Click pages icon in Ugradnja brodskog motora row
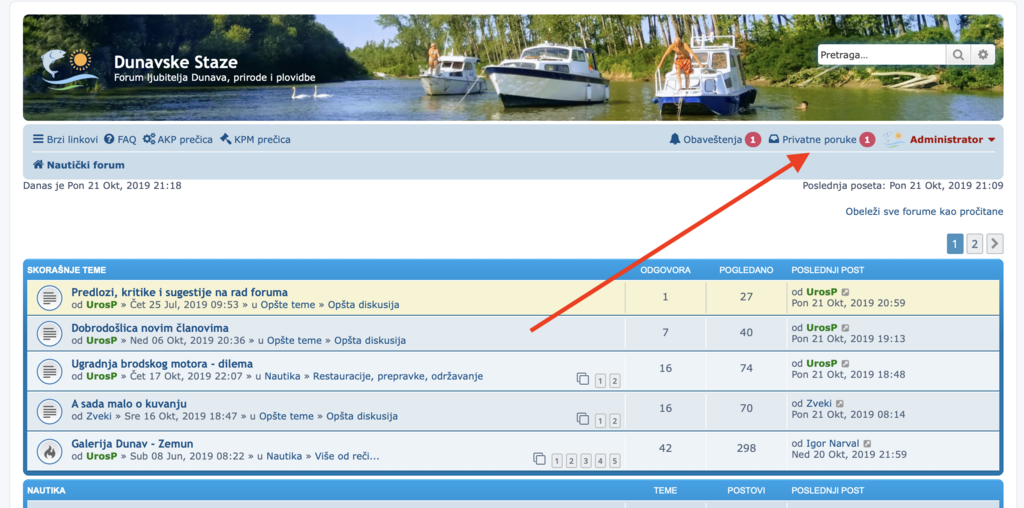The width and height of the screenshot is (1024, 508). [583, 379]
